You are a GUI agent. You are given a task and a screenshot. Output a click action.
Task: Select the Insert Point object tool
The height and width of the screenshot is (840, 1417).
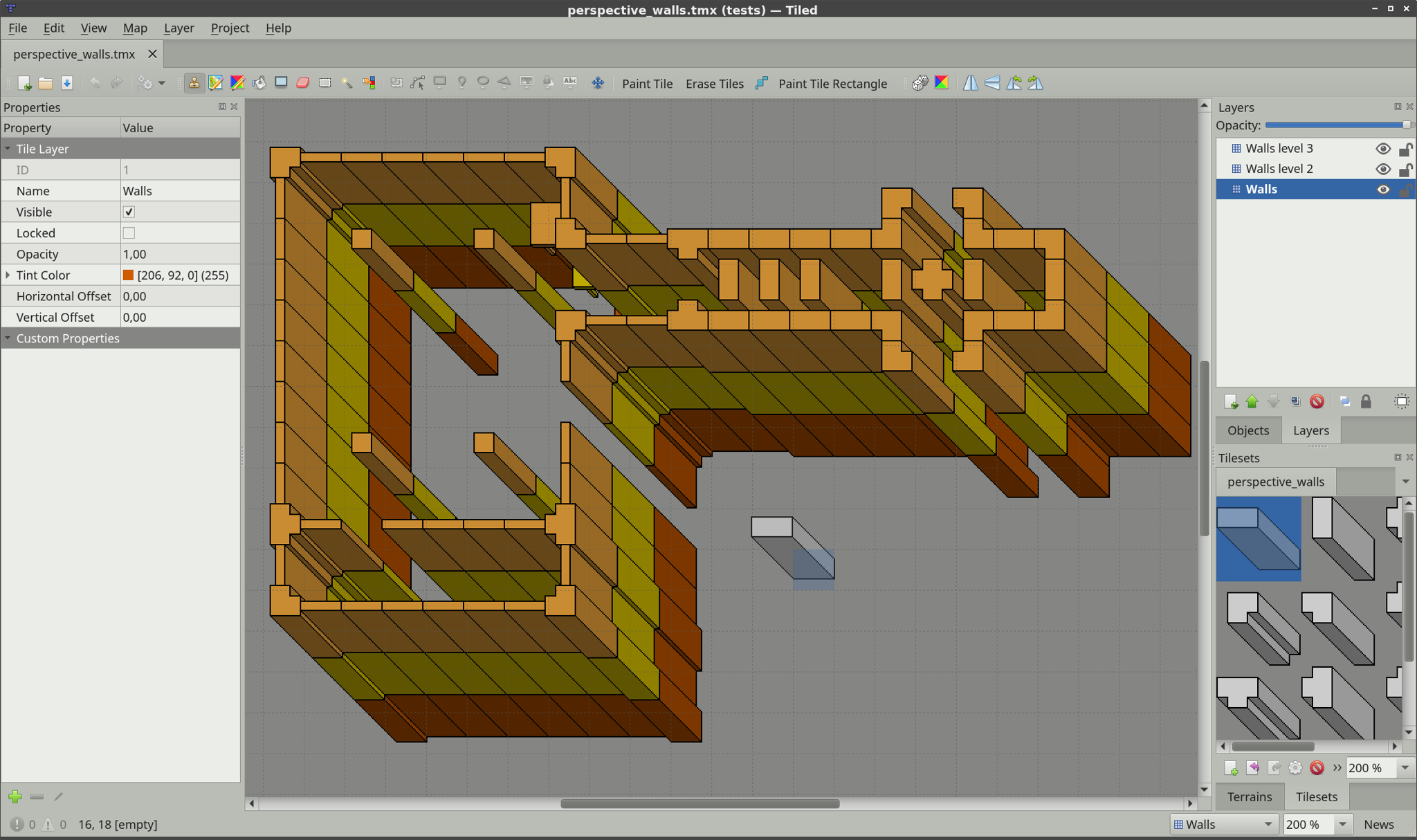(x=461, y=83)
